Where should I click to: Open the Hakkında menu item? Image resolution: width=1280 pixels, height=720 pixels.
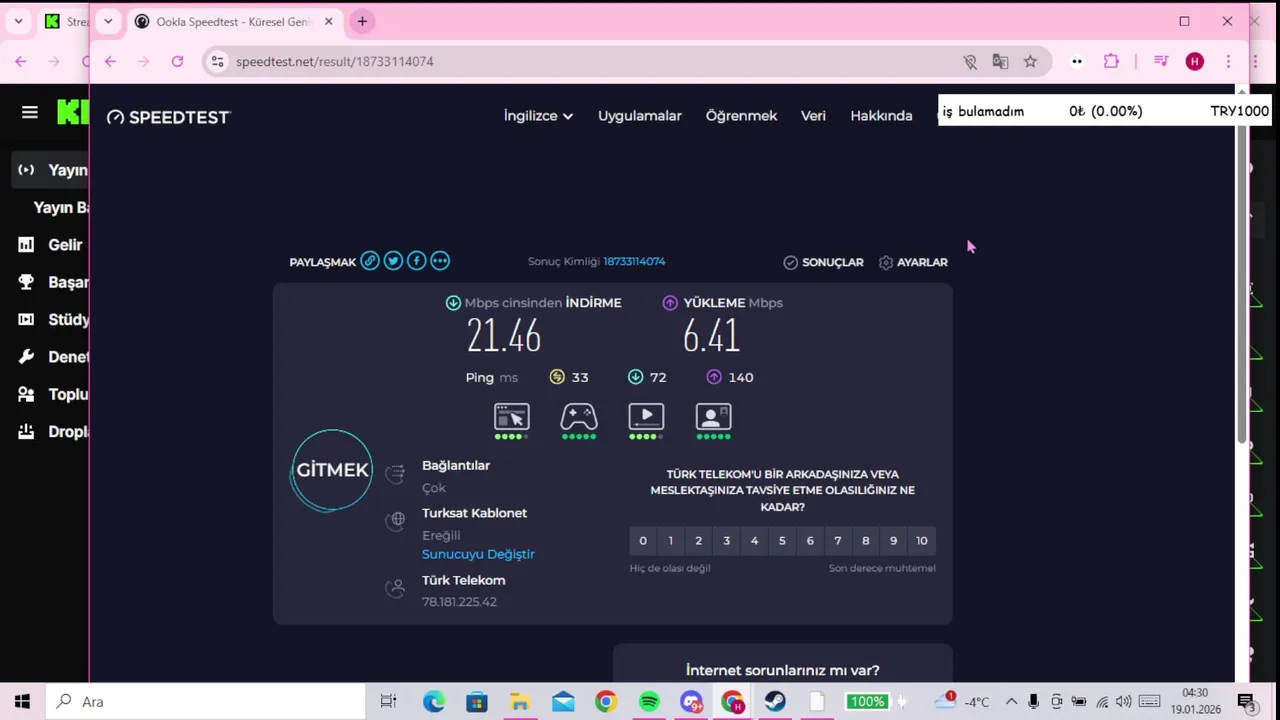[881, 116]
